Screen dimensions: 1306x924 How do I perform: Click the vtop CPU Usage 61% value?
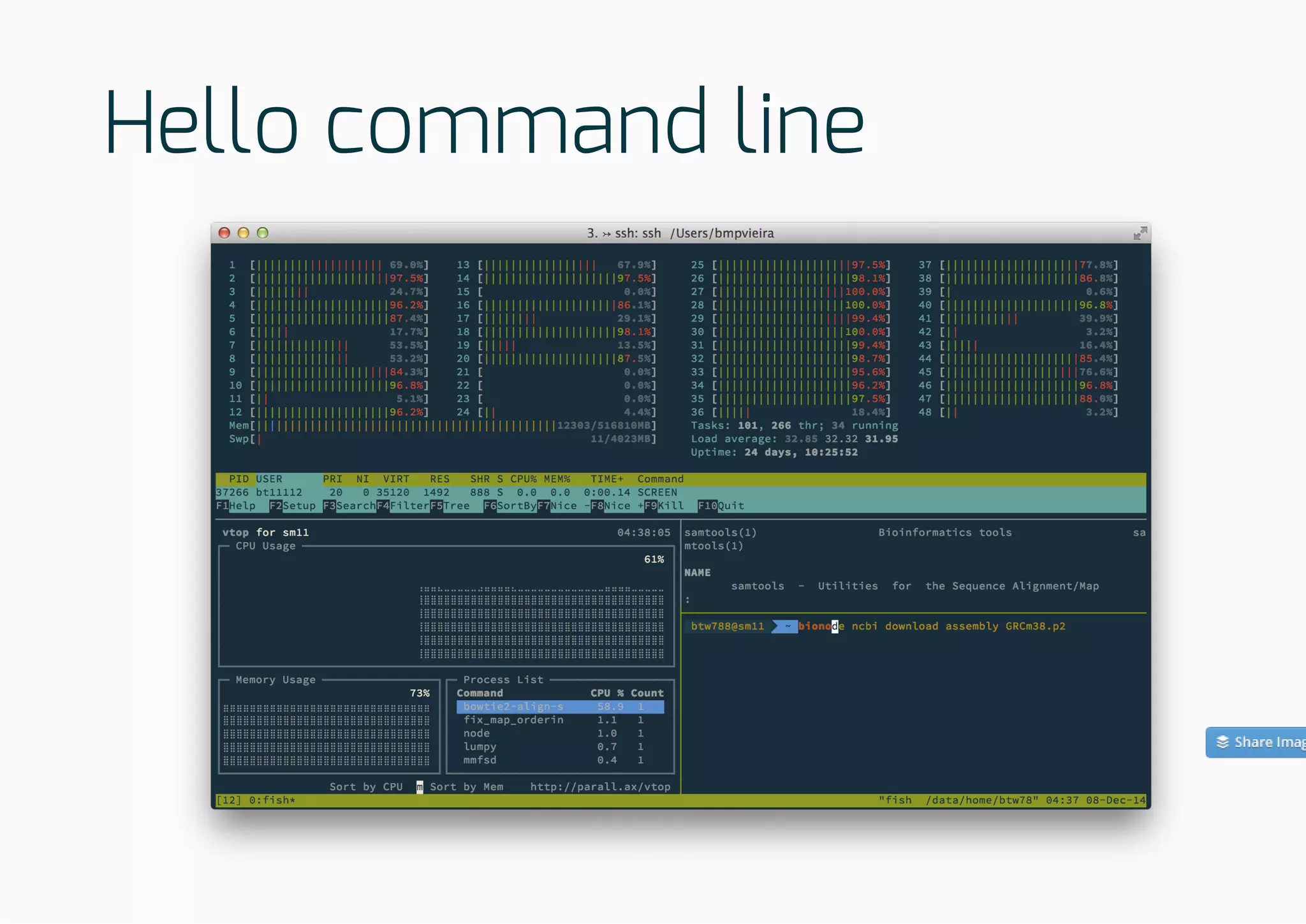[654, 559]
